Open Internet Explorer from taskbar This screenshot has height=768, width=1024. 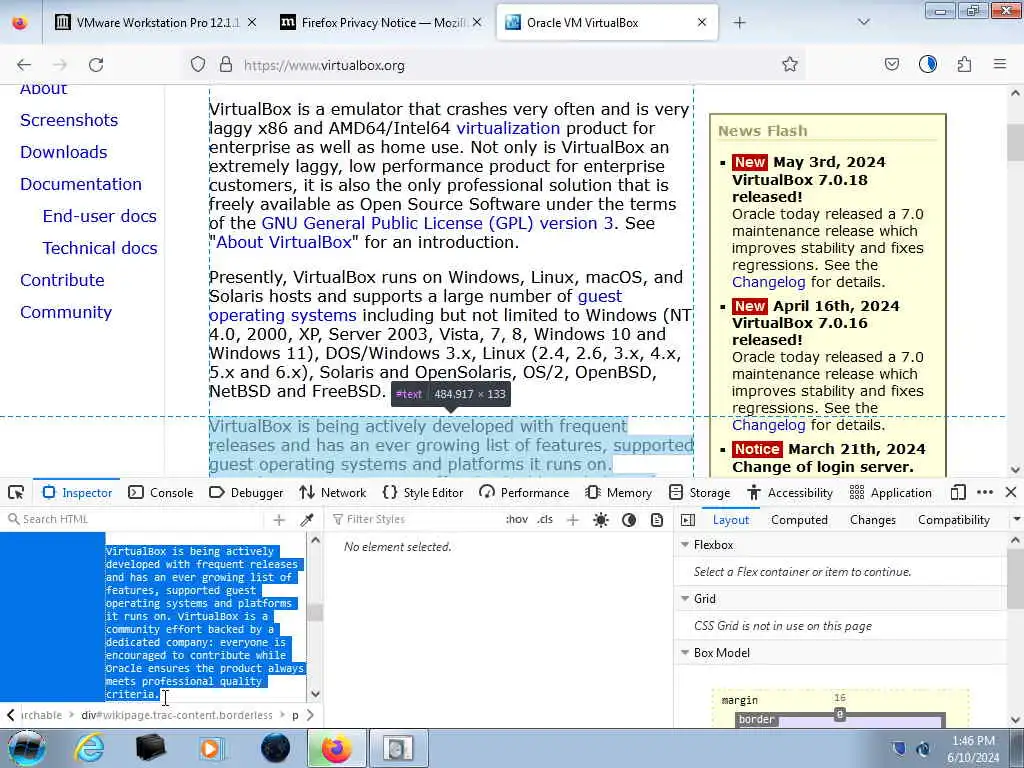pyautogui.click(x=89, y=748)
